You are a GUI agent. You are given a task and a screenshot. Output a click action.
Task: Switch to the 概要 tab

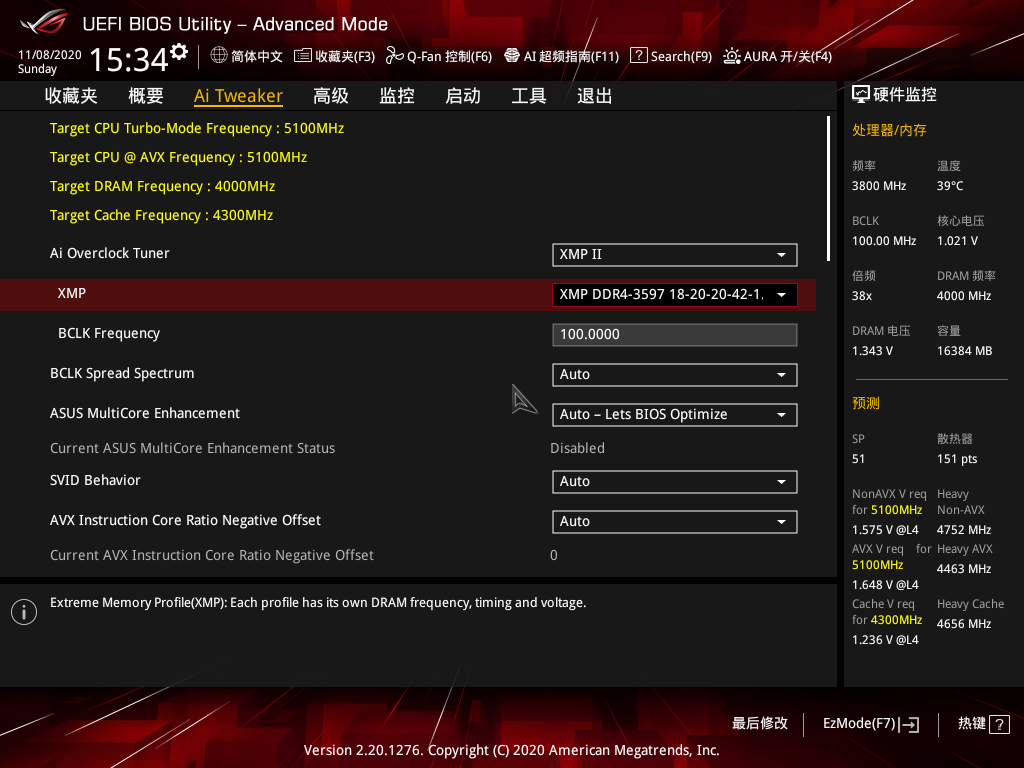(146, 96)
